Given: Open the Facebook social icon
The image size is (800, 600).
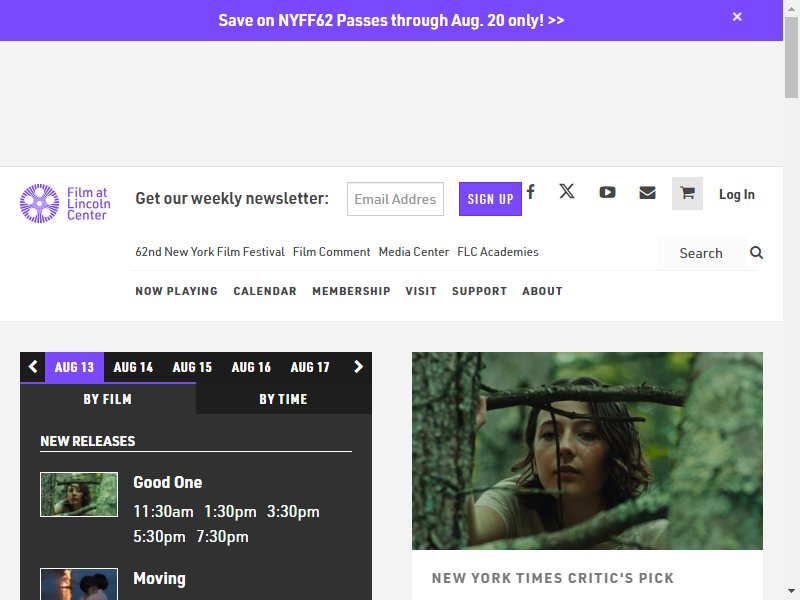Looking at the screenshot, I should click(x=531, y=192).
